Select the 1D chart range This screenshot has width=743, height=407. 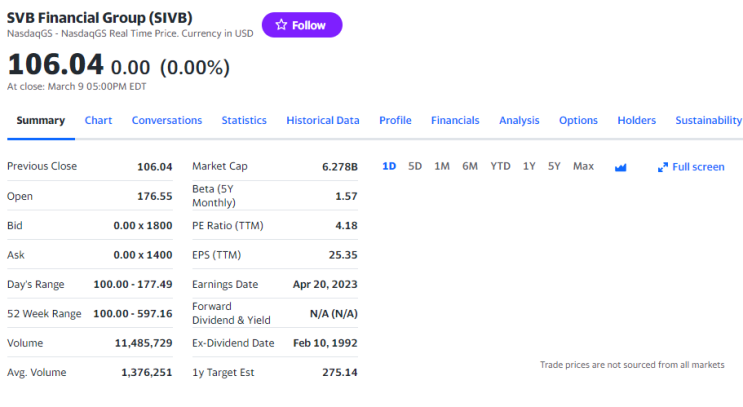tap(389, 166)
